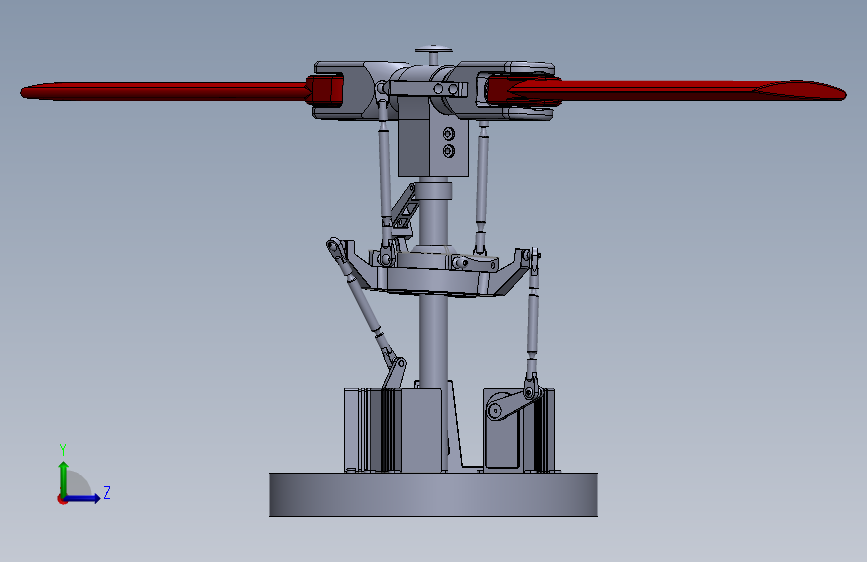
Task: Select the right vertical servo pushrod
Action: click(x=532, y=324)
